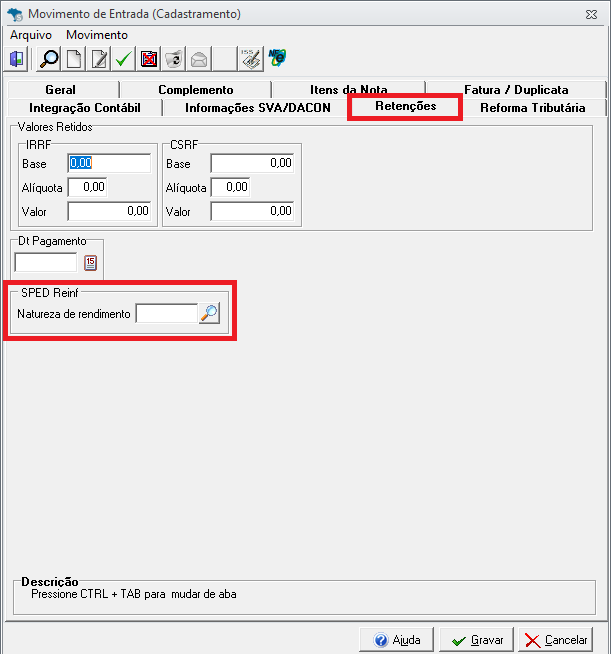Click the blank page new record icon
The height and width of the screenshot is (654, 611).
click(x=74, y=59)
